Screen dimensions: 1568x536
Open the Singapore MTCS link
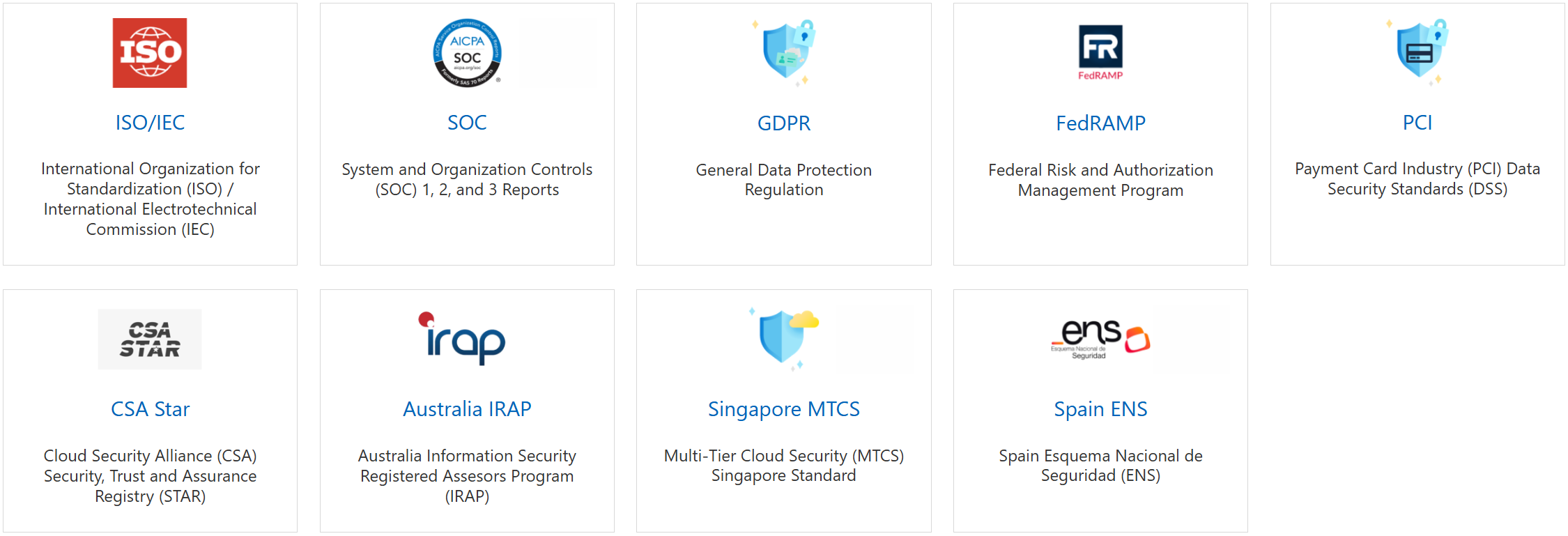[784, 409]
